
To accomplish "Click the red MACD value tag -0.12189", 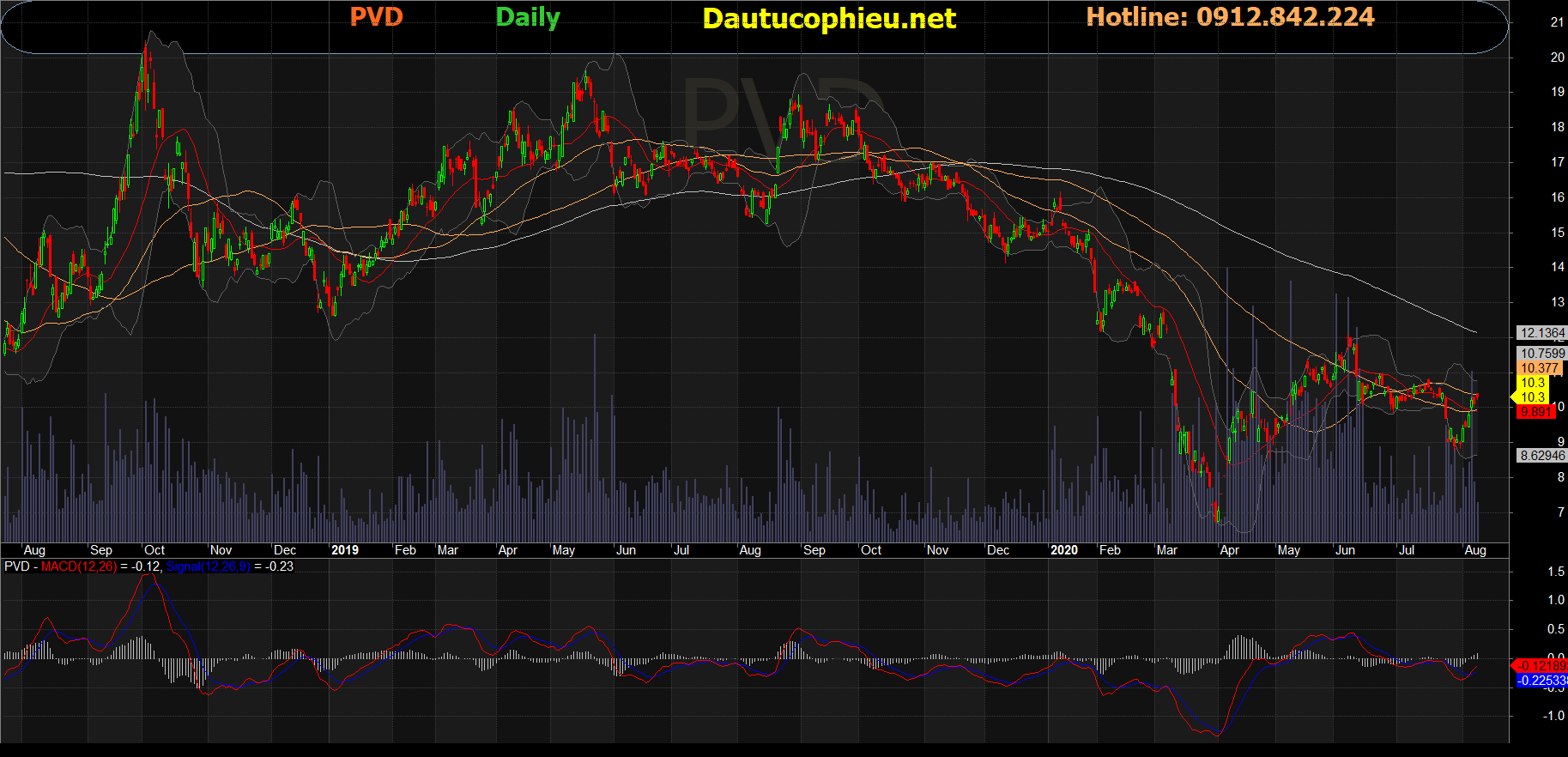I will (x=1541, y=666).
